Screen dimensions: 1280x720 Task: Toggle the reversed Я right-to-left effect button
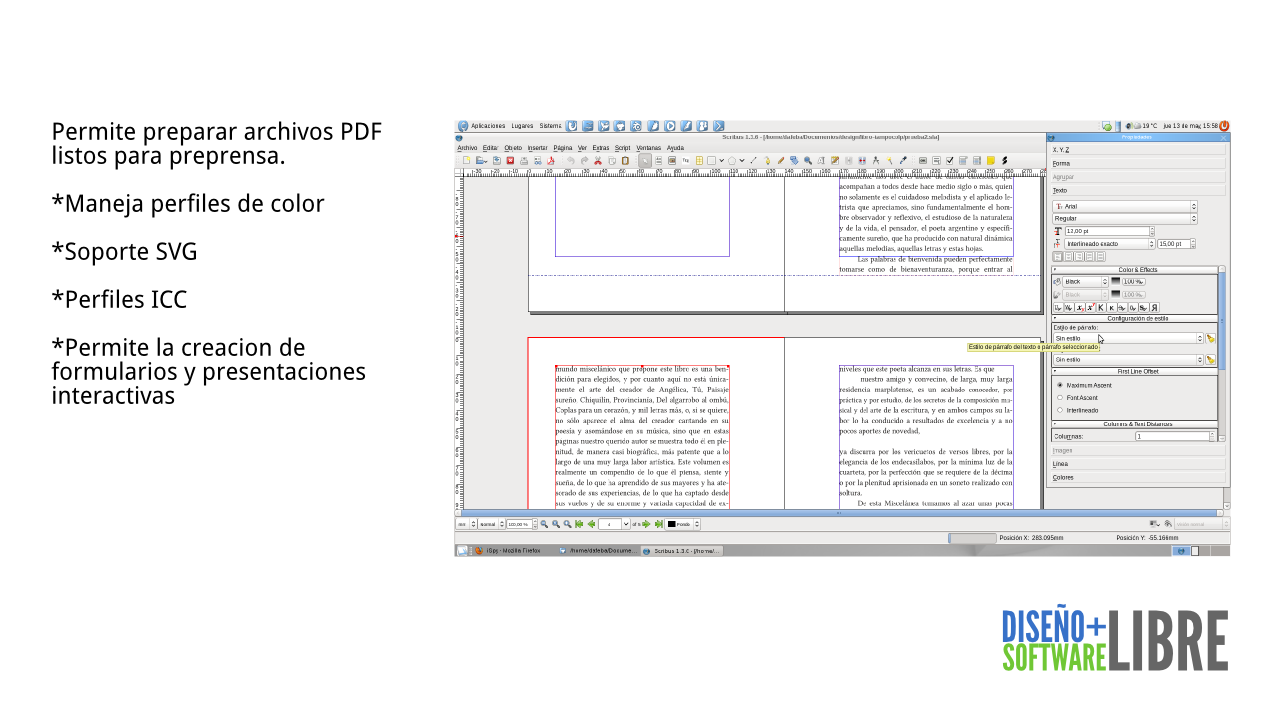click(1154, 308)
